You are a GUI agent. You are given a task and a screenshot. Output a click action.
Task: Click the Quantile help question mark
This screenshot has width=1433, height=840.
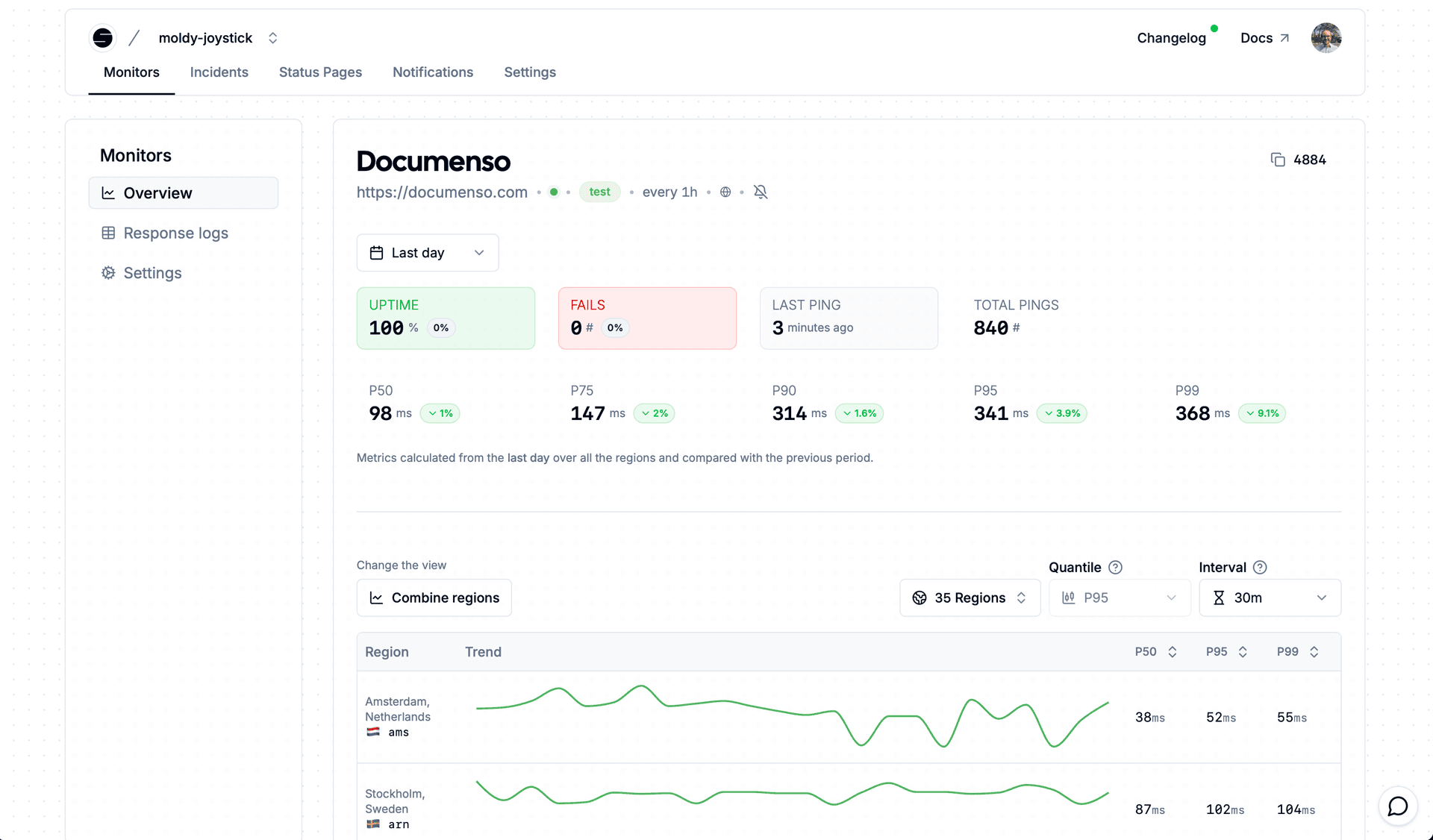(x=1115, y=567)
